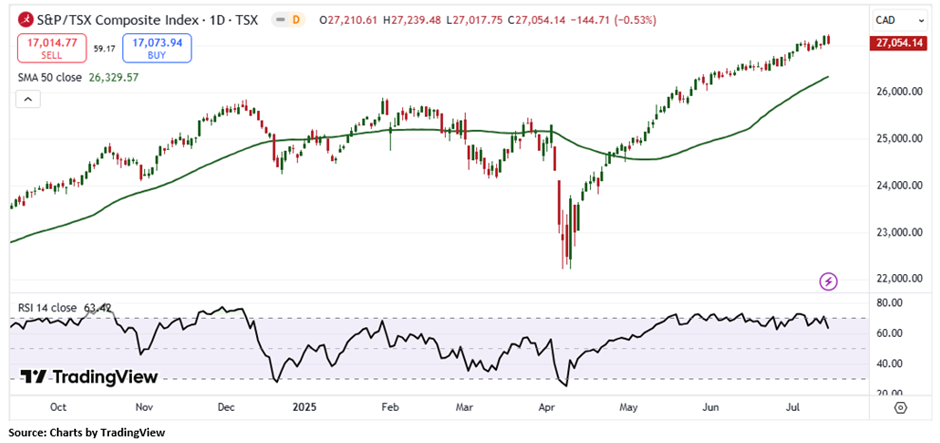Click the RSI 14 close indicator label
The height and width of the screenshot is (443, 940).
click(48, 308)
